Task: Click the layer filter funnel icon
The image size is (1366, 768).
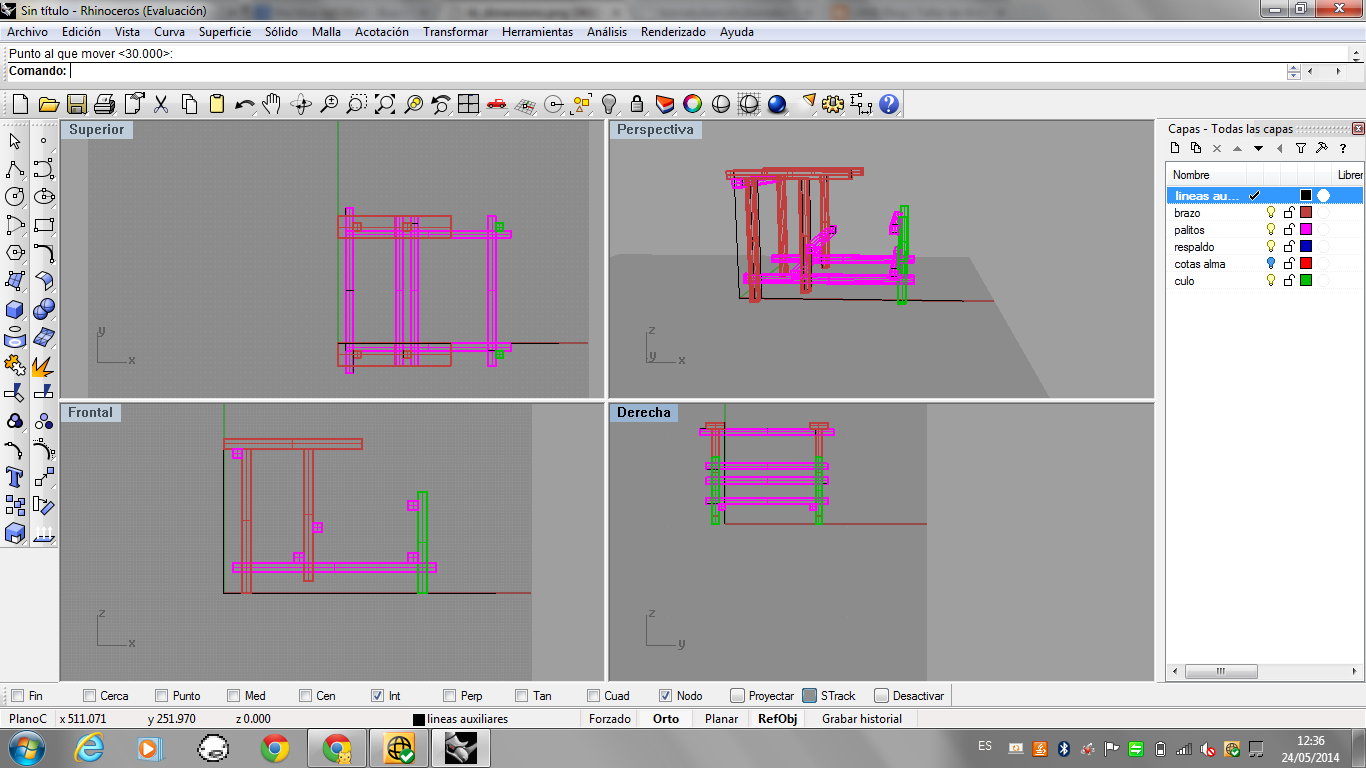Action: (1301, 148)
